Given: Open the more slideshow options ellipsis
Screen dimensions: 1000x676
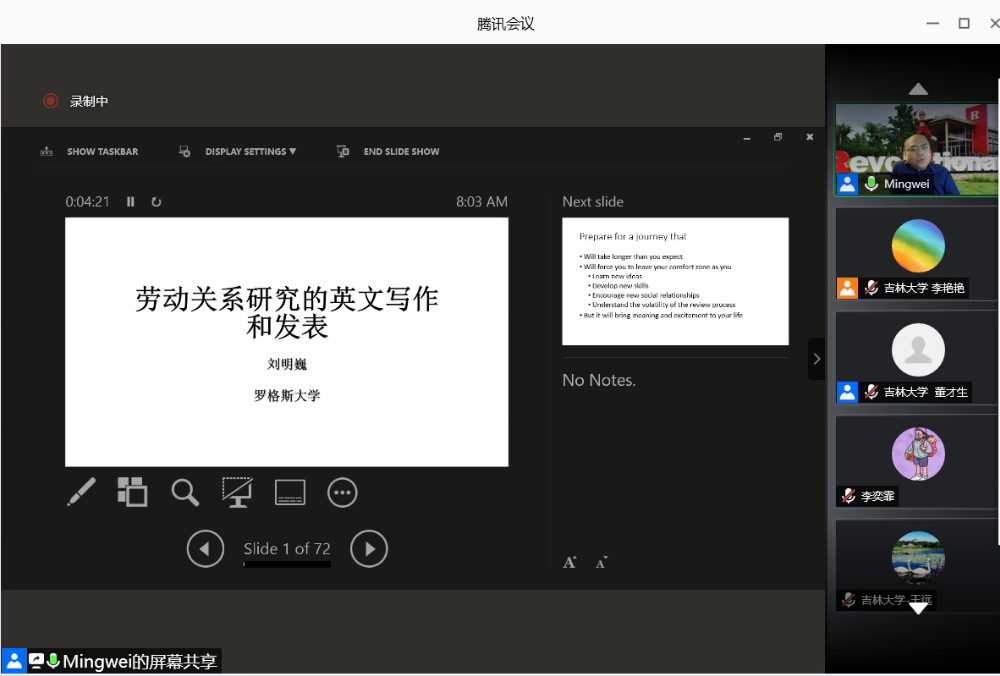Looking at the screenshot, I should point(342,492).
